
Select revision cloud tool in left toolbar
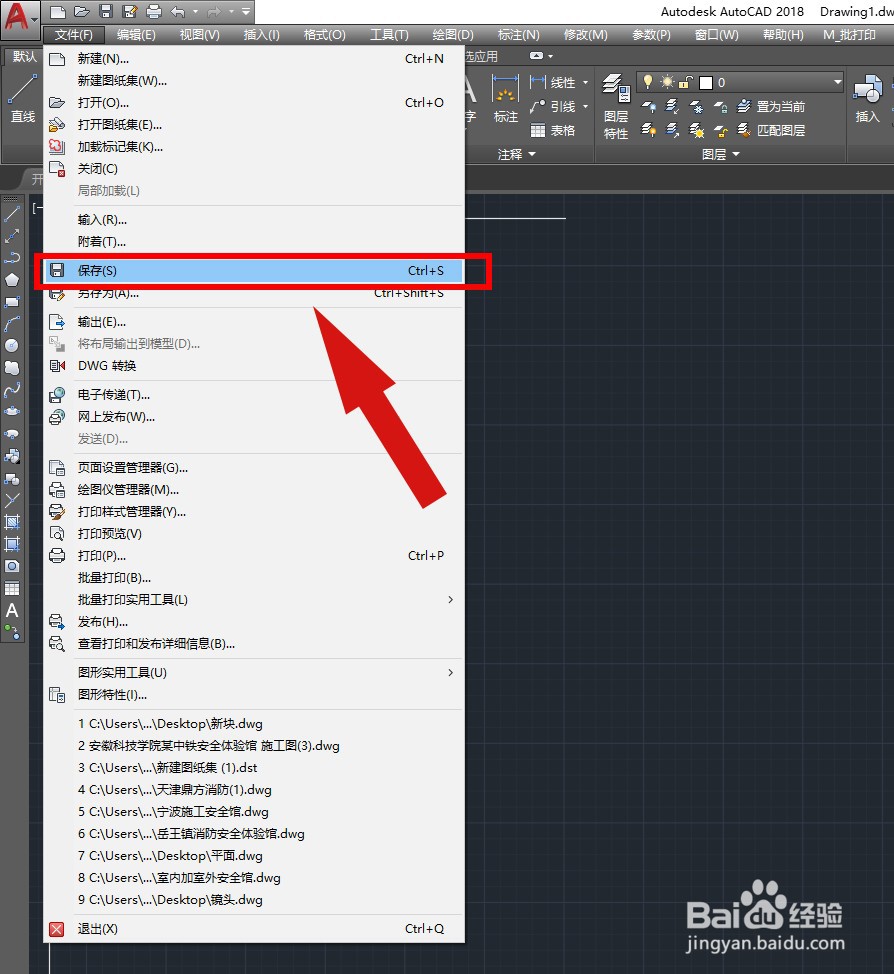click(12, 368)
